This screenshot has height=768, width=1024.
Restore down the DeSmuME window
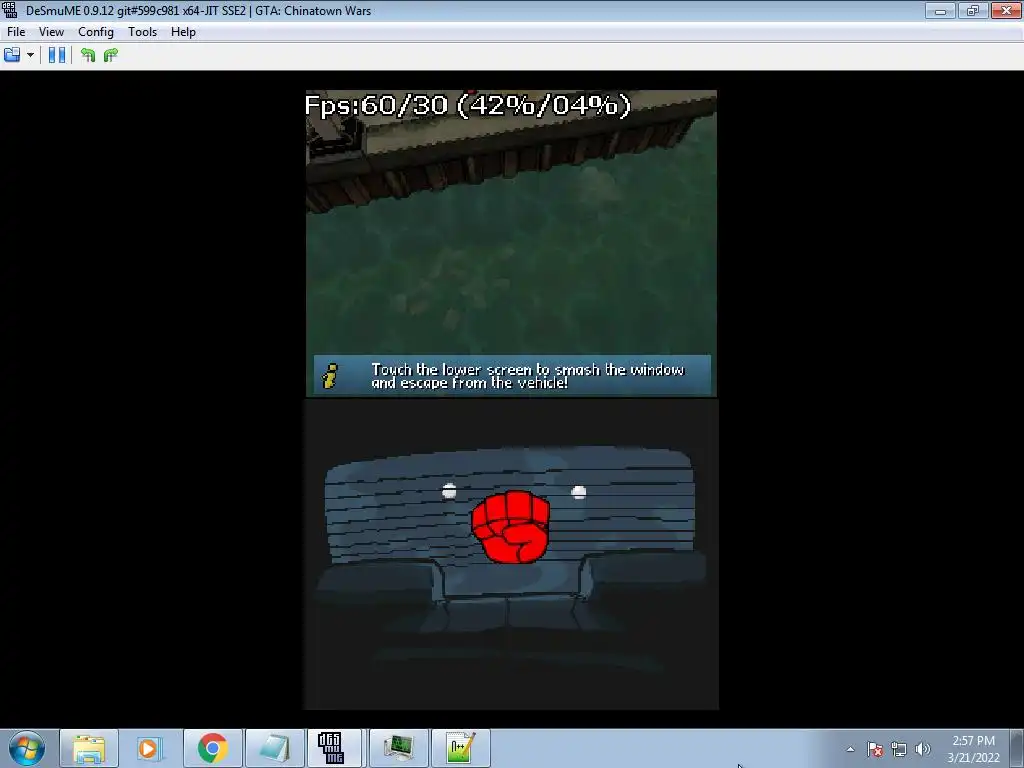(x=972, y=10)
